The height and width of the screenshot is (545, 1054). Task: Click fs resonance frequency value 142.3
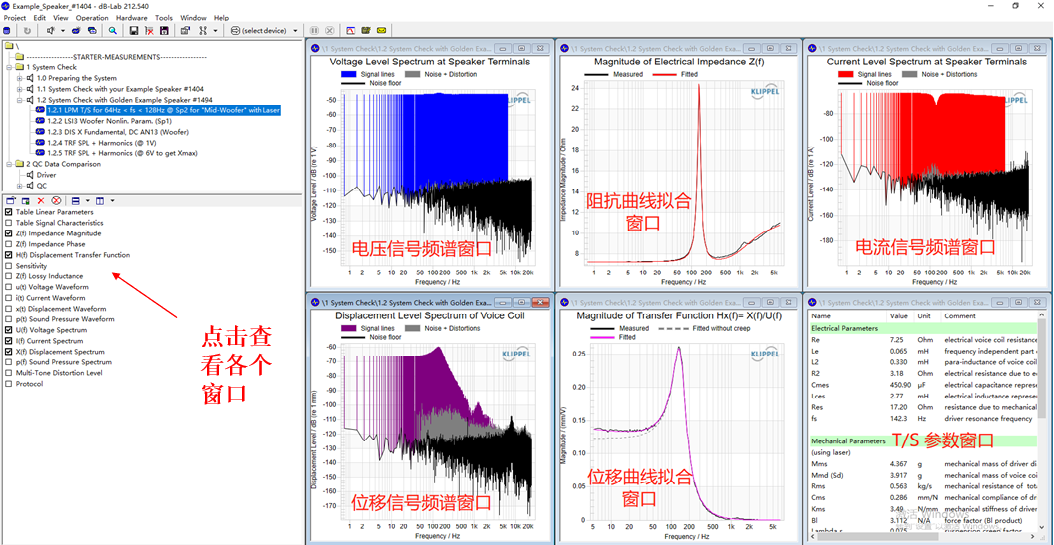pos(899,419)
